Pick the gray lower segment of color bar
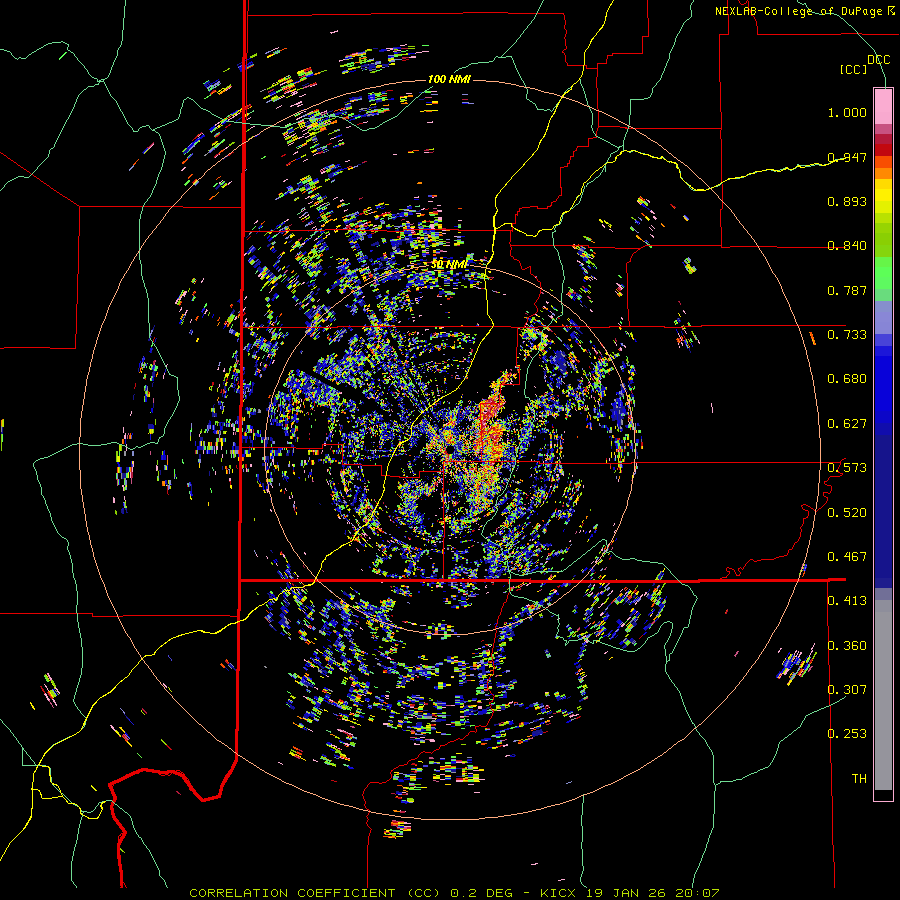 tap(883, 695)
